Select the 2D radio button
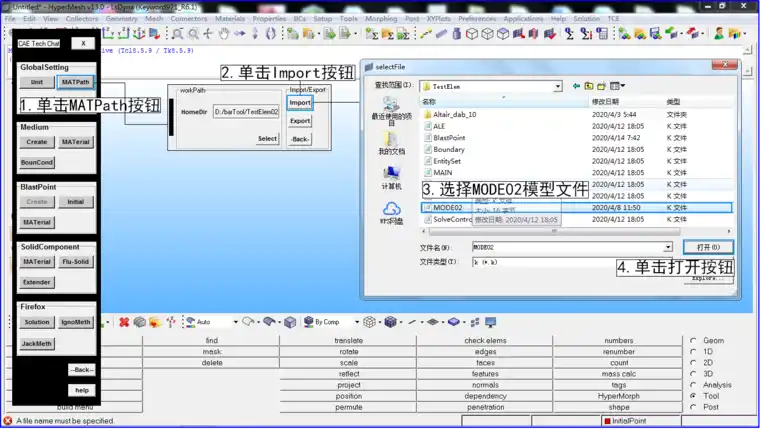Screen dimensions: 760x429 [x=694, y=363]
